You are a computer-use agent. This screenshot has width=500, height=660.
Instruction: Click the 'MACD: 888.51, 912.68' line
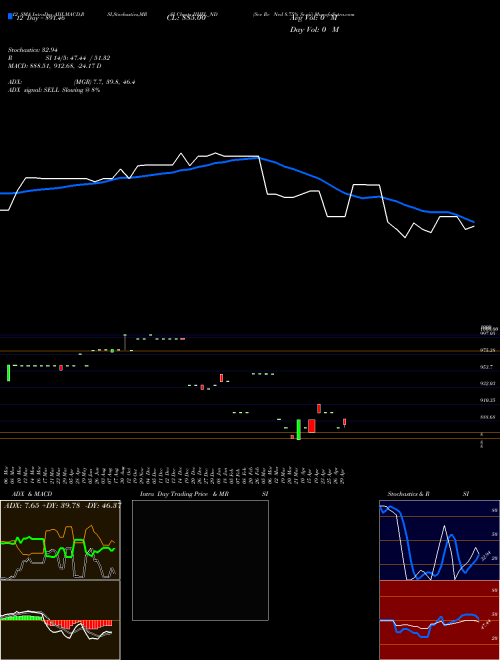click(54, 66)
